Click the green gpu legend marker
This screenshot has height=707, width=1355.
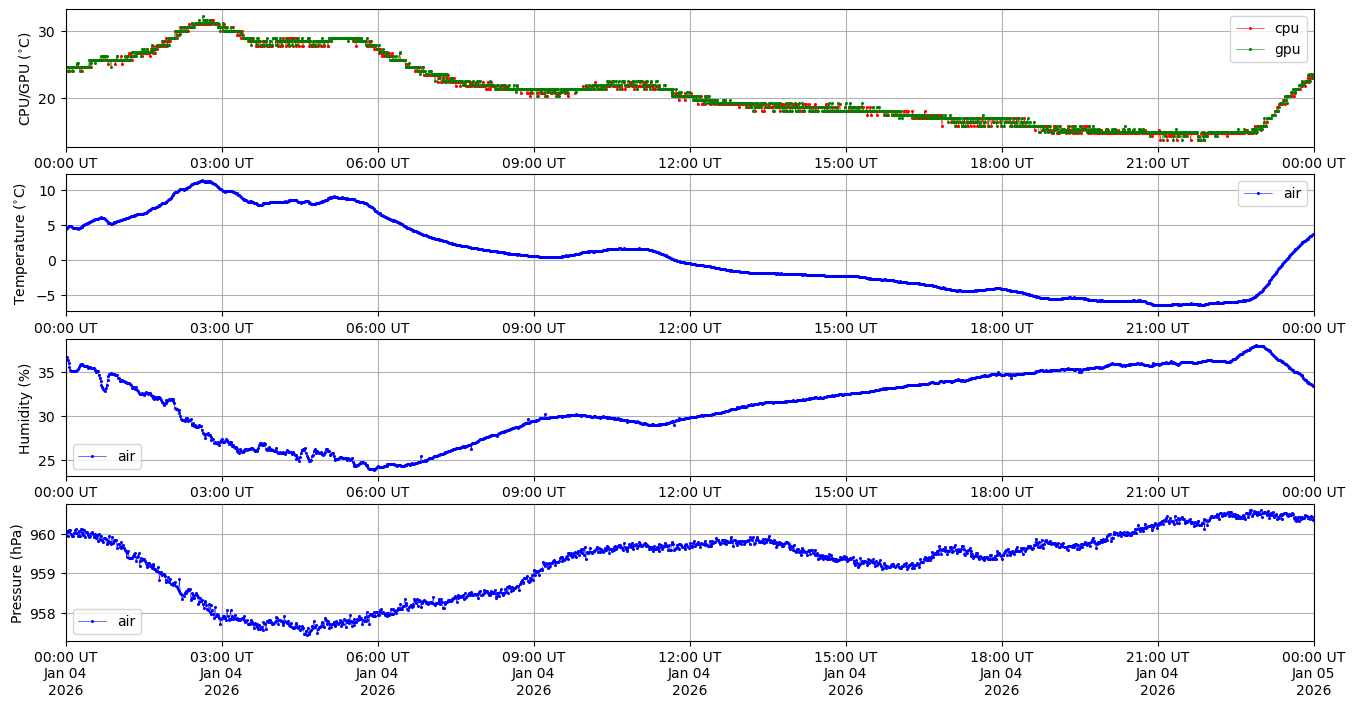1250,48
